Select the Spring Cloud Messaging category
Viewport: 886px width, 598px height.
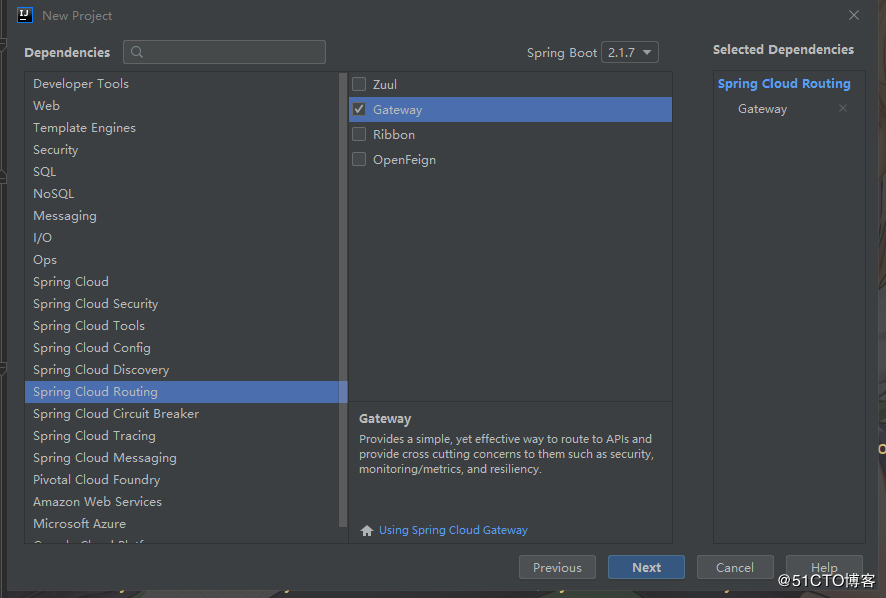[x=182, y=458]
